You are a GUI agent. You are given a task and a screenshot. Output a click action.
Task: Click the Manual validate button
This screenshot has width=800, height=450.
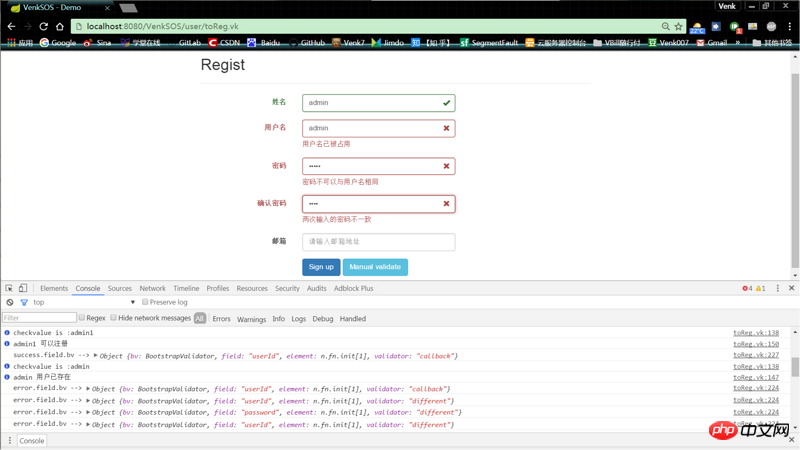click(375, 267)
